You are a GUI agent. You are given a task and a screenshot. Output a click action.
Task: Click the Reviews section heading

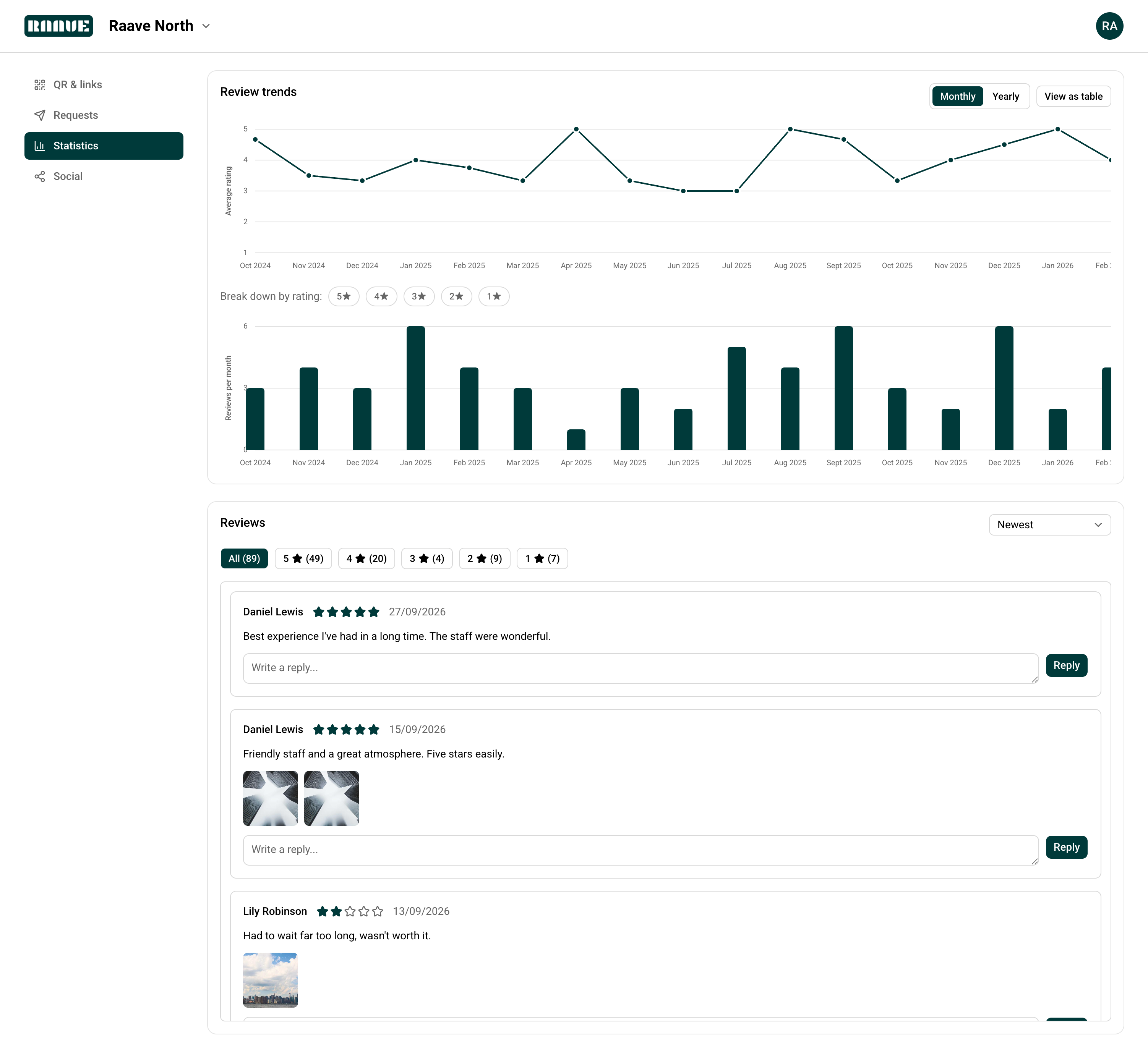point(243,523)
